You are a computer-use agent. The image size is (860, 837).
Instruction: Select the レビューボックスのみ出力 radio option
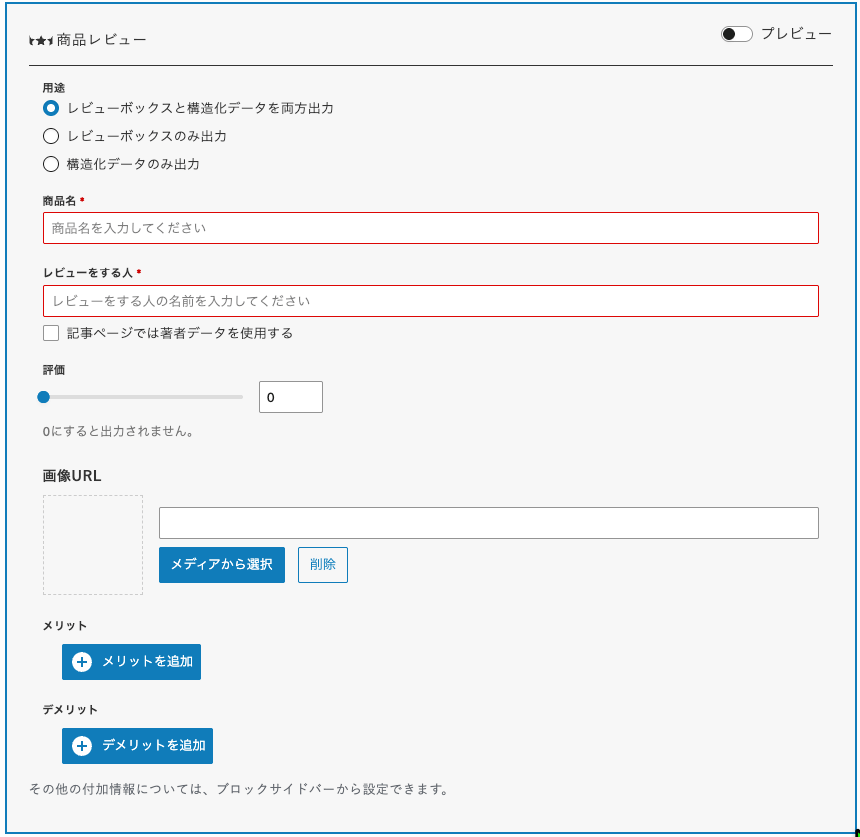51,136
